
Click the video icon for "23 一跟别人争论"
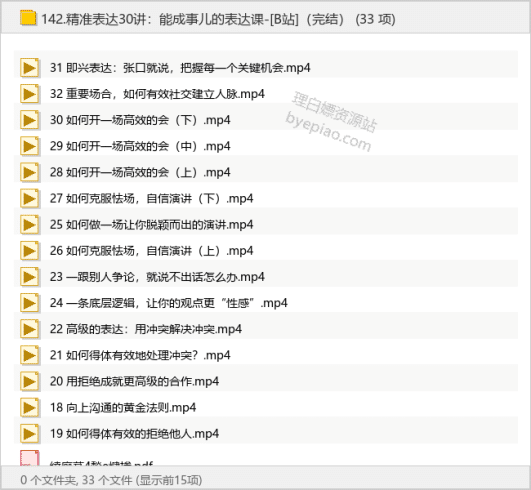coord(29,277)
